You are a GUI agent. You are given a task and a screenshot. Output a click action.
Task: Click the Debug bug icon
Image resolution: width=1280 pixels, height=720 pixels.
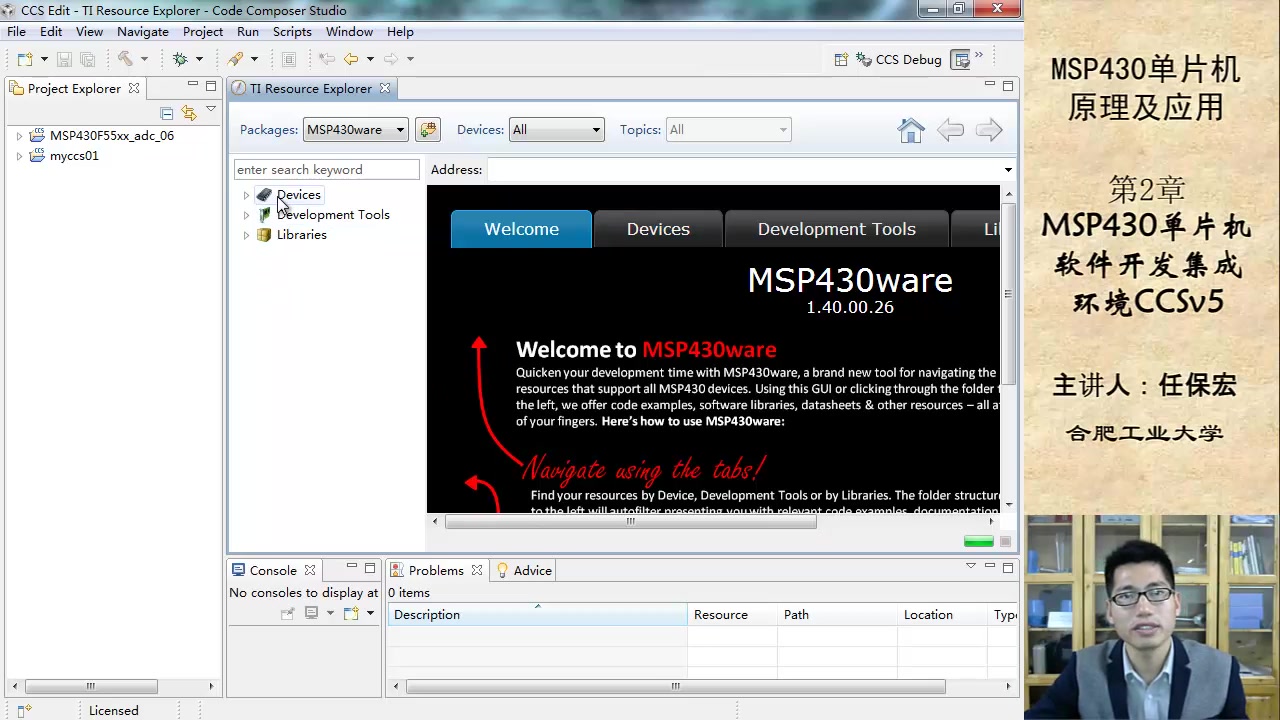point(180,59)
